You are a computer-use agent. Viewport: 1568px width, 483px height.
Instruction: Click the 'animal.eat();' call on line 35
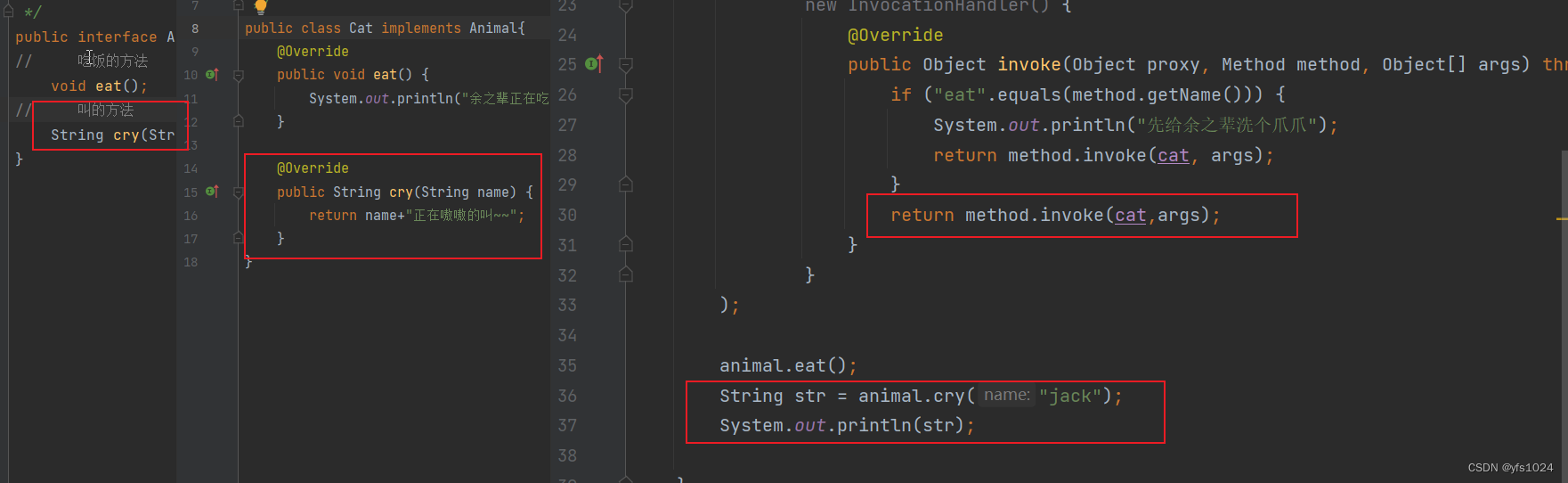(x=788, y=366)
